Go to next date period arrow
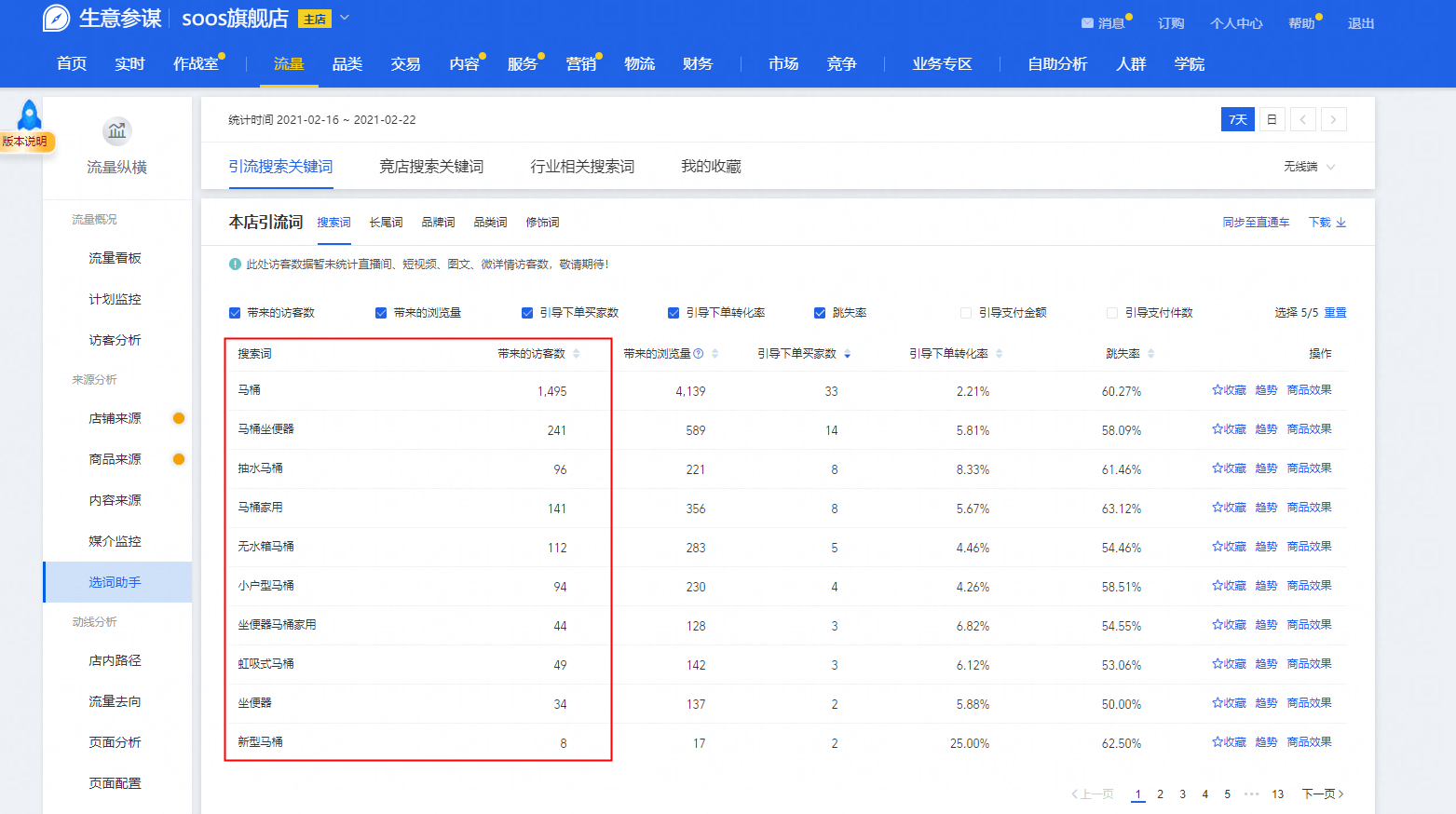Viewport: 1456px width, 814px height. click(x=1333, y=119)
